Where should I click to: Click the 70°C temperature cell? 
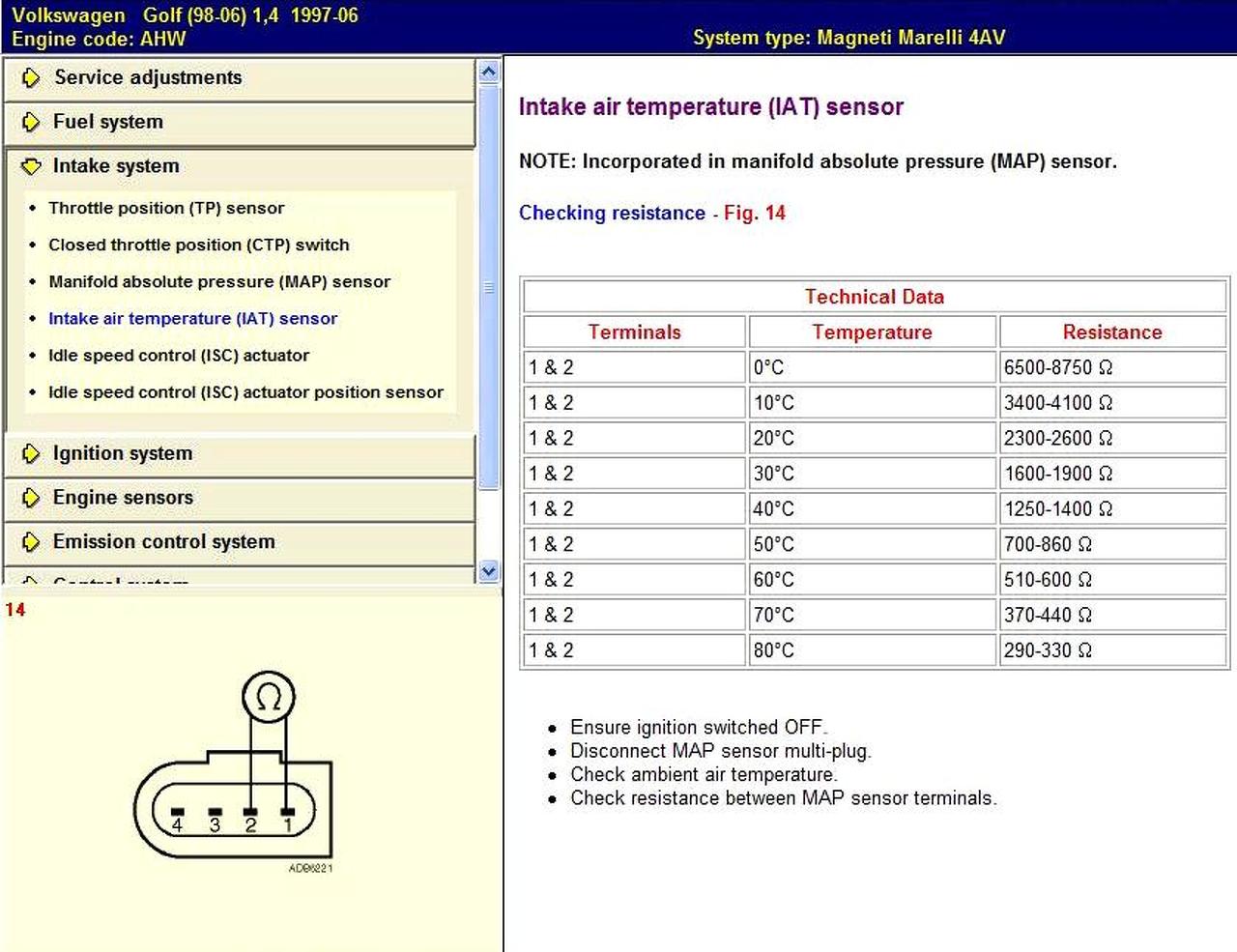click(873, 615)
